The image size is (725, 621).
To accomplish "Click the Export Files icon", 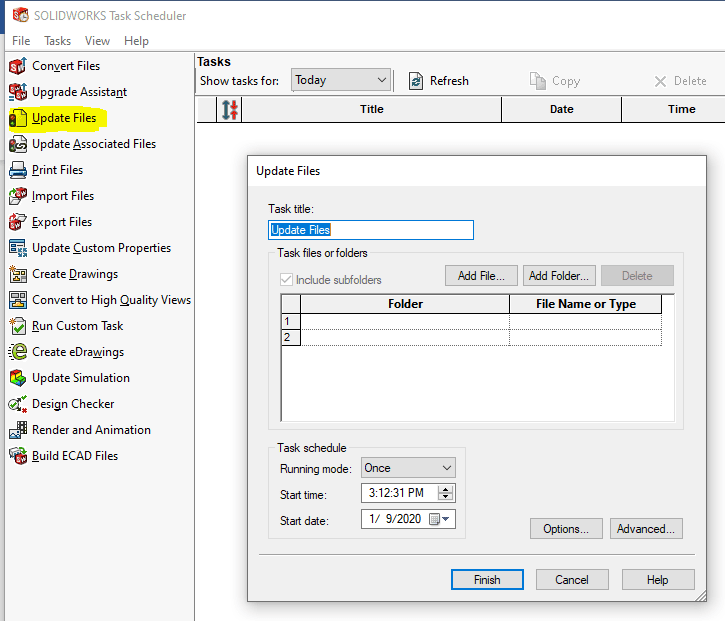I will point(18,222).
